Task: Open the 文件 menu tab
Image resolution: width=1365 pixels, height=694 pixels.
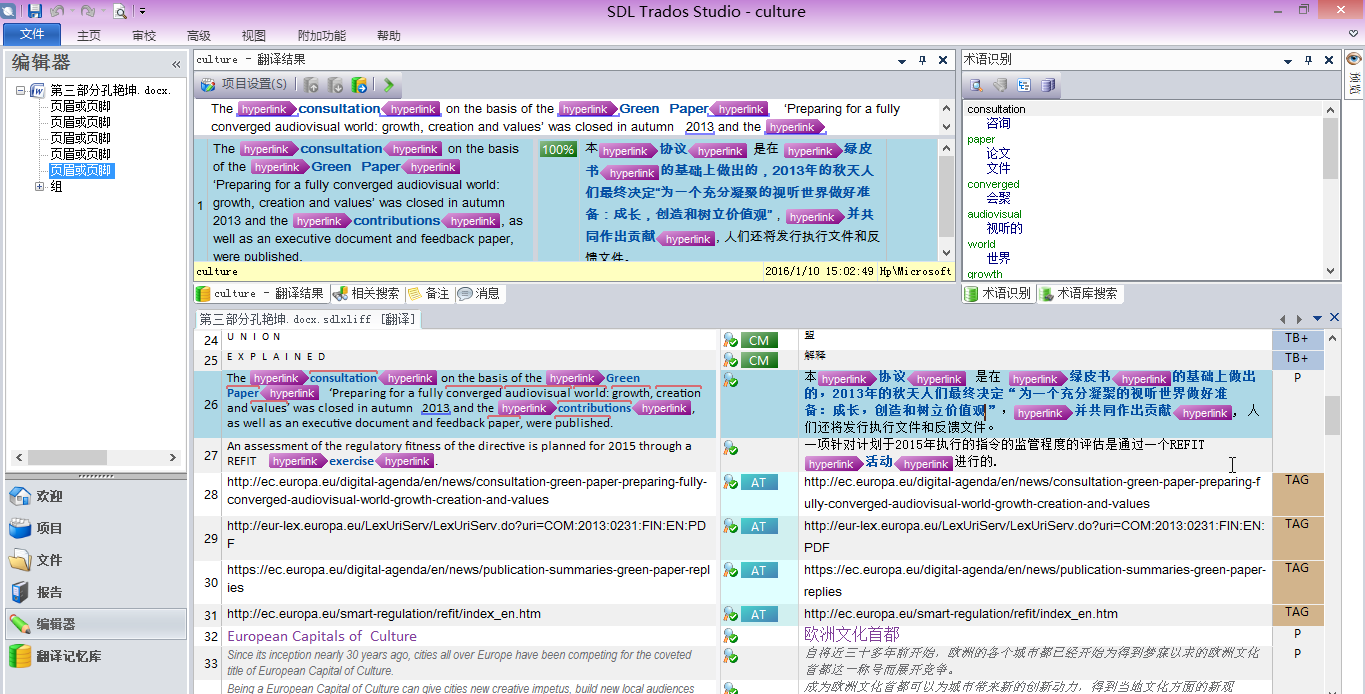Action: point(32,35)
